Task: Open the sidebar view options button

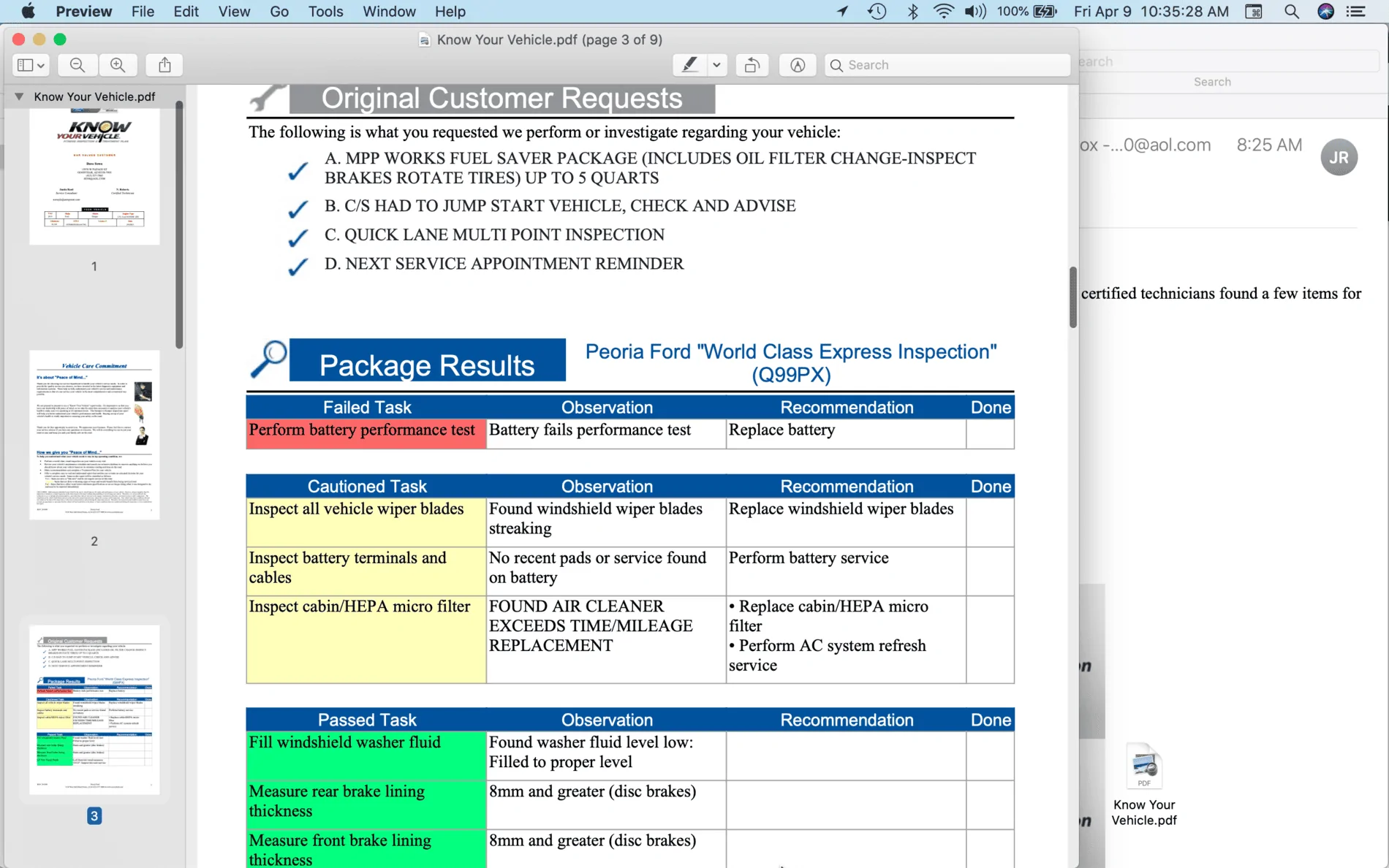Action: click(31, 65)
